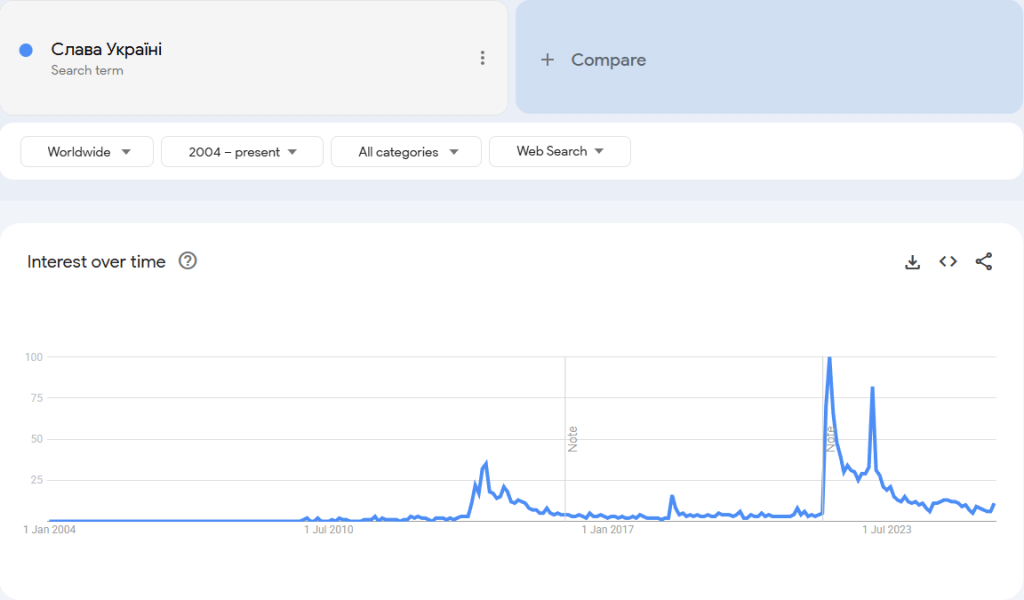Open help for Interest over time
Viewport: 1024px width, 600px height.
188,261
